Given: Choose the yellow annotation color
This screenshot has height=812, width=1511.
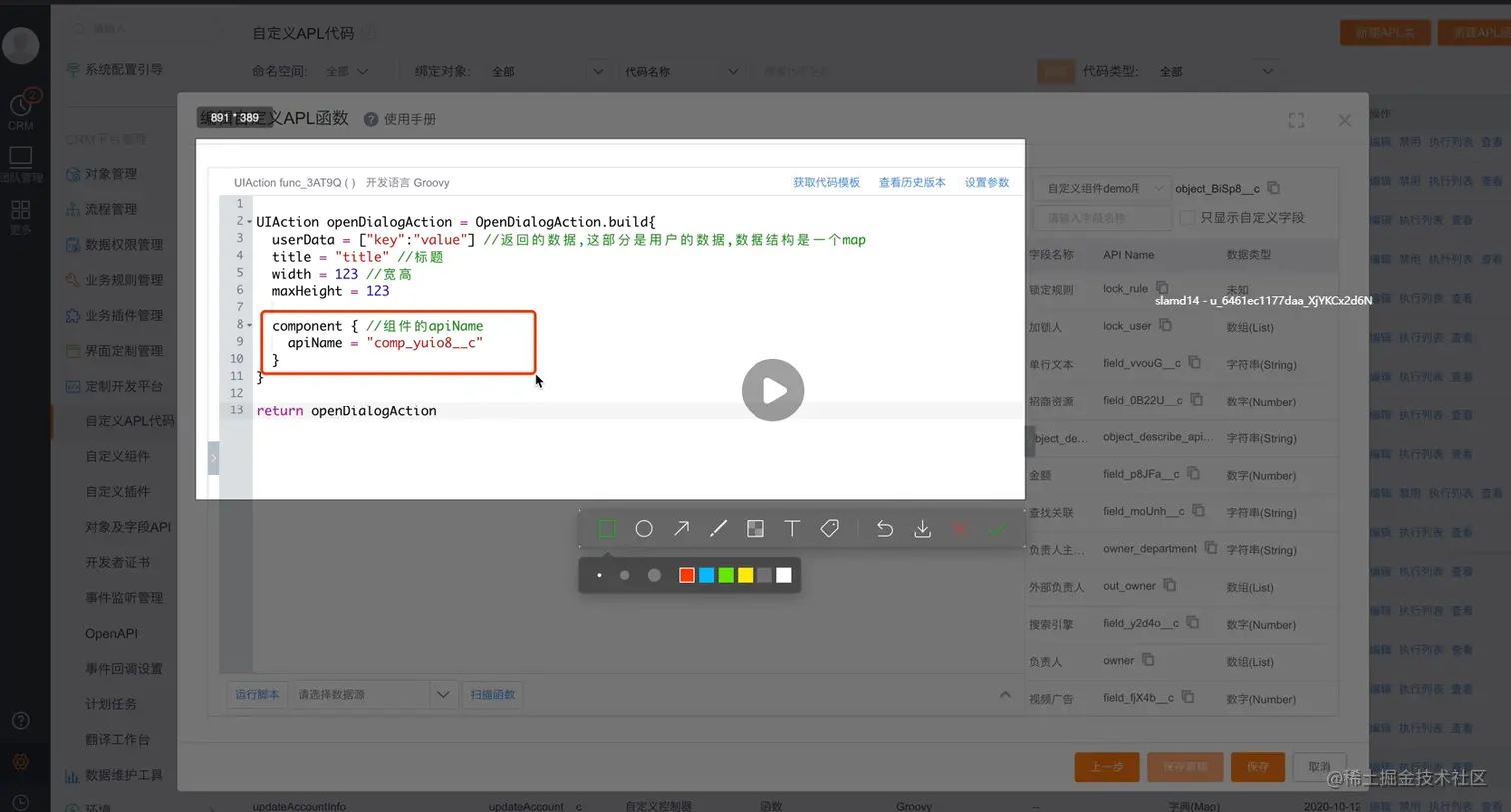Looking at the screenshot, I should (x=746, y=575).
